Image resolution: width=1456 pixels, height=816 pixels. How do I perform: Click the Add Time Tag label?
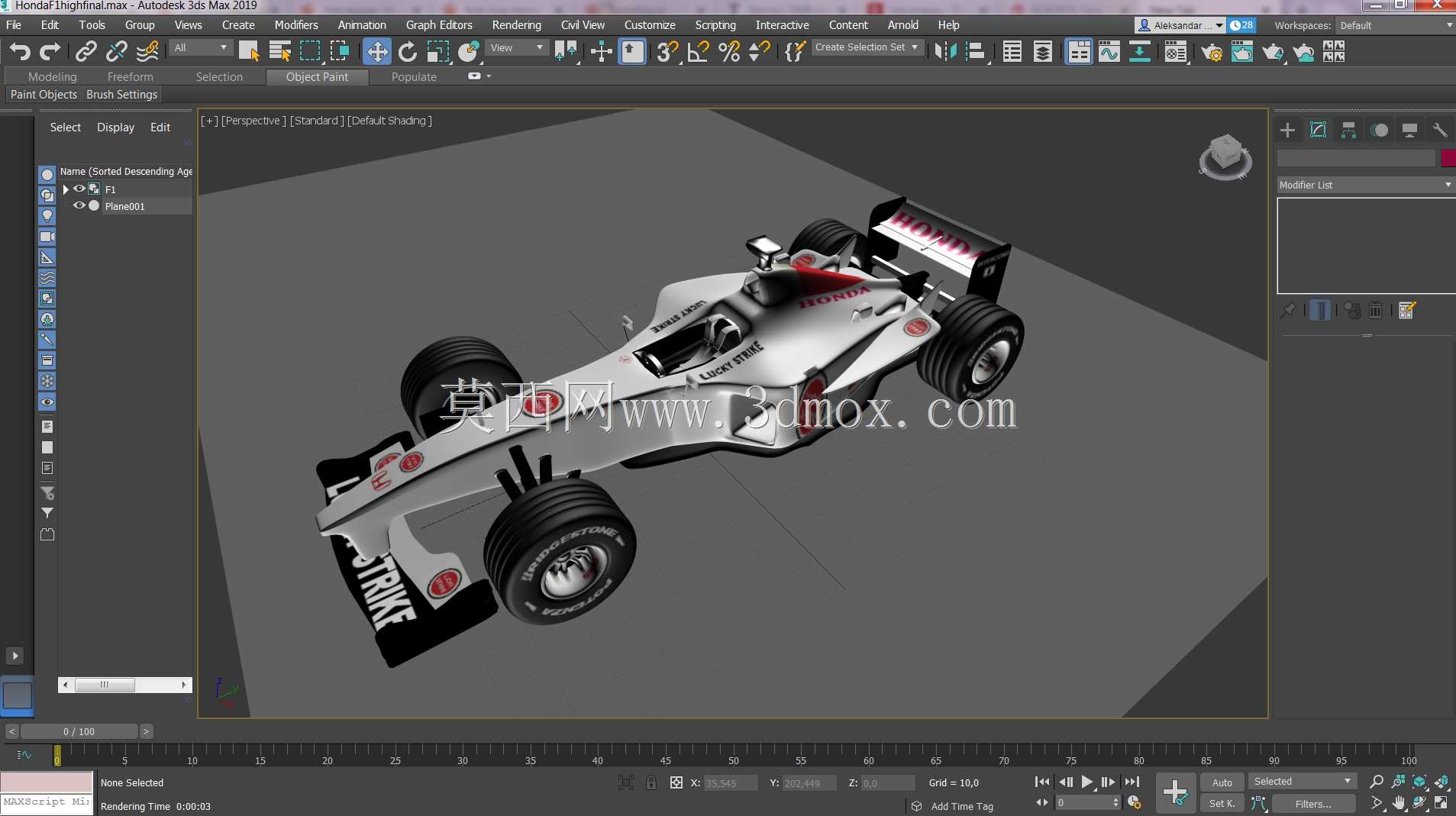(x=962, y=806)
